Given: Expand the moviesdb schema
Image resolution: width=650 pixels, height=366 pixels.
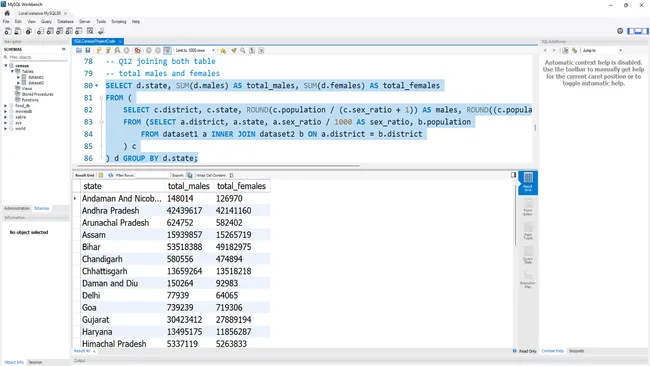Looking at the screenshot, I should pyautogui.click(x=6, y=111).
